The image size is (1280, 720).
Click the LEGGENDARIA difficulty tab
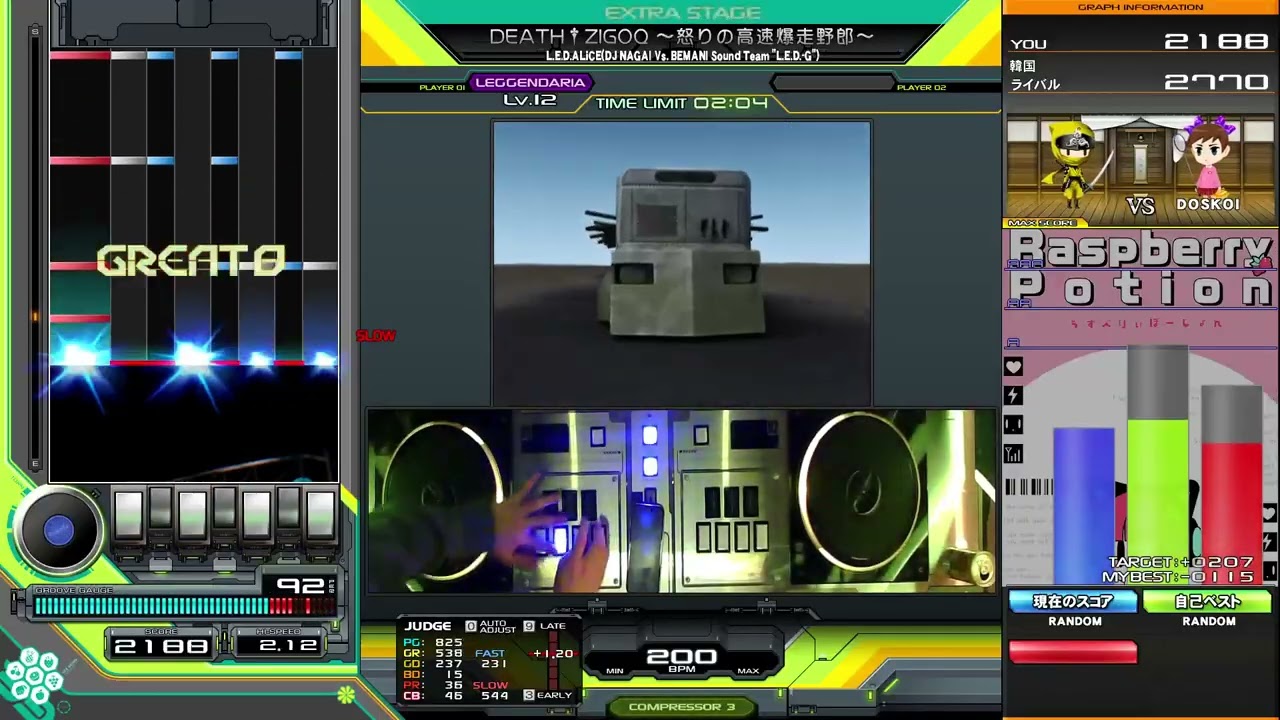click(x=530, y=83)
